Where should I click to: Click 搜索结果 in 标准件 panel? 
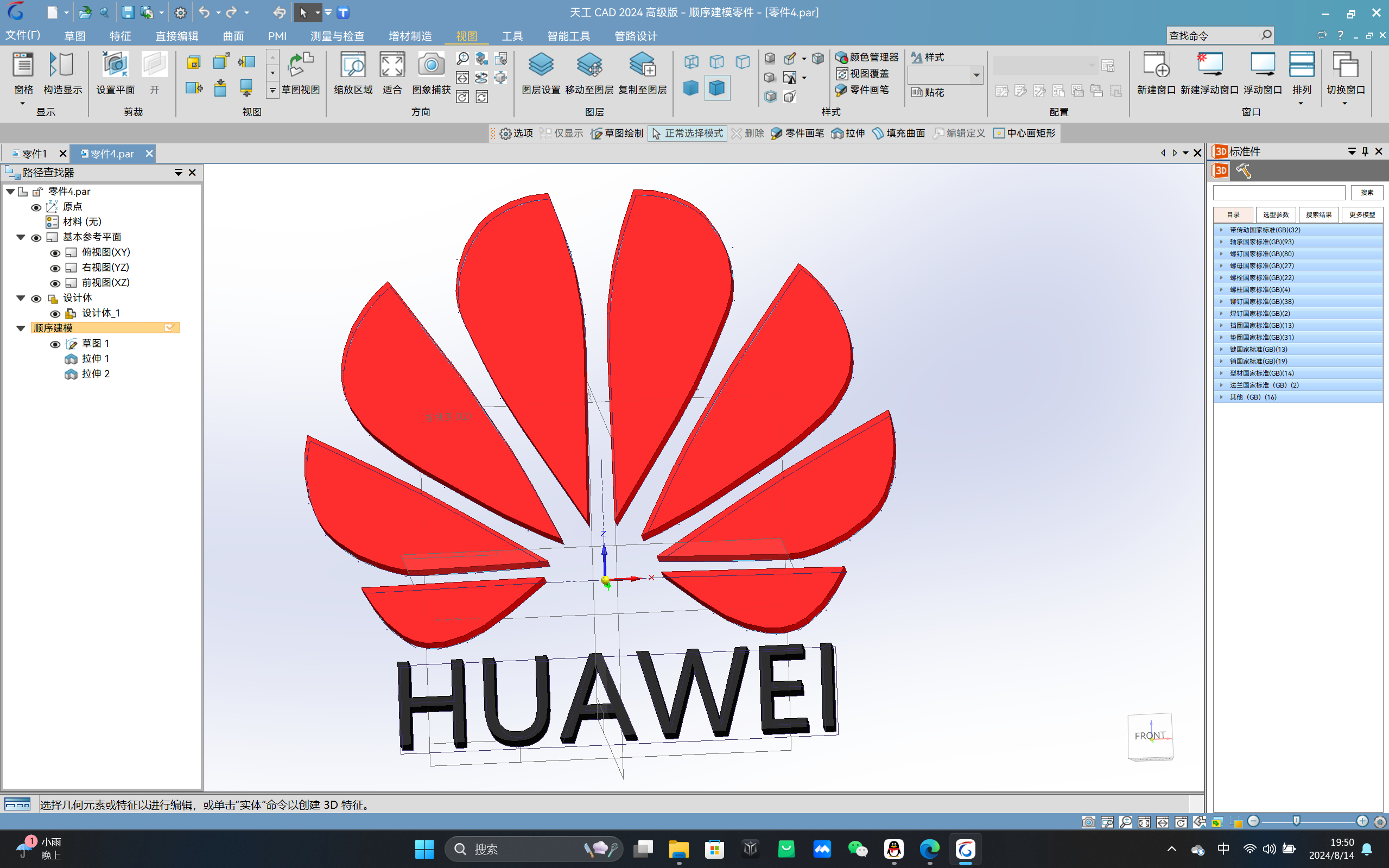tap(1318, 215)
